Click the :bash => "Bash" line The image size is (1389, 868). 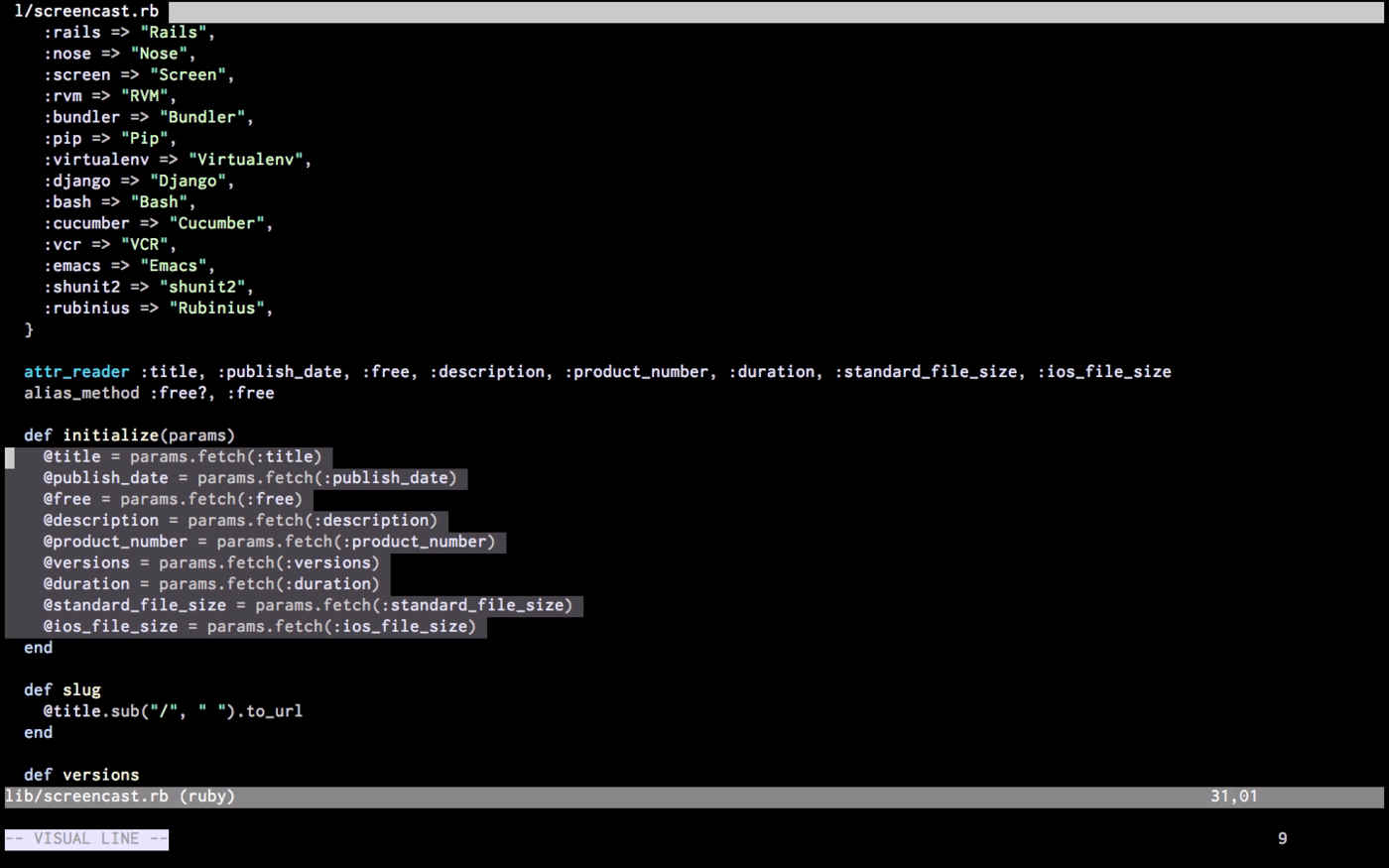119,201
